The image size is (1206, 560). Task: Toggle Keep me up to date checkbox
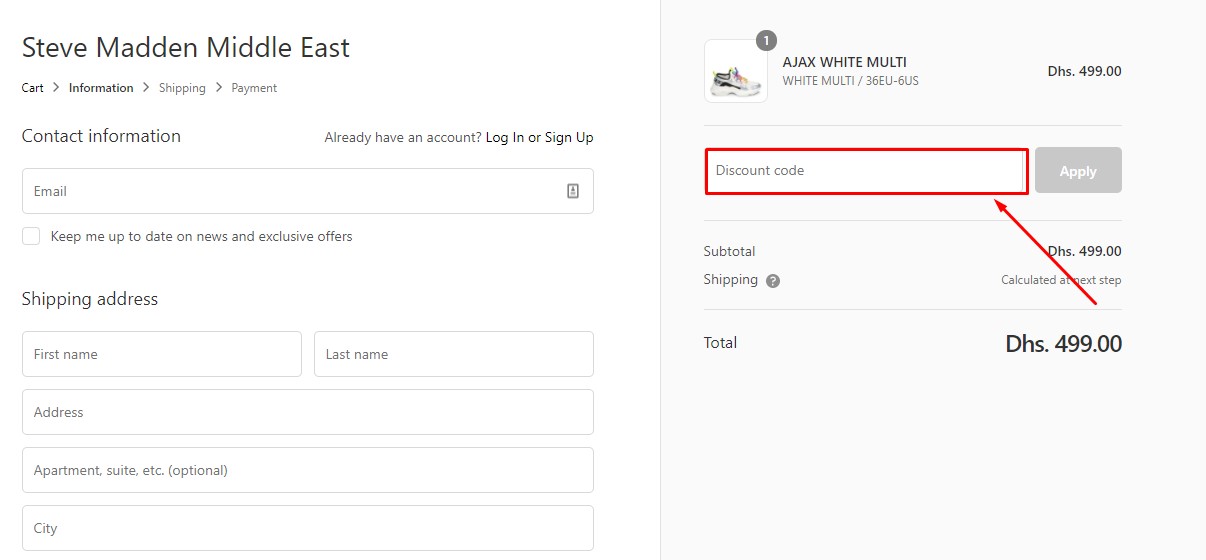click(31, 236)
